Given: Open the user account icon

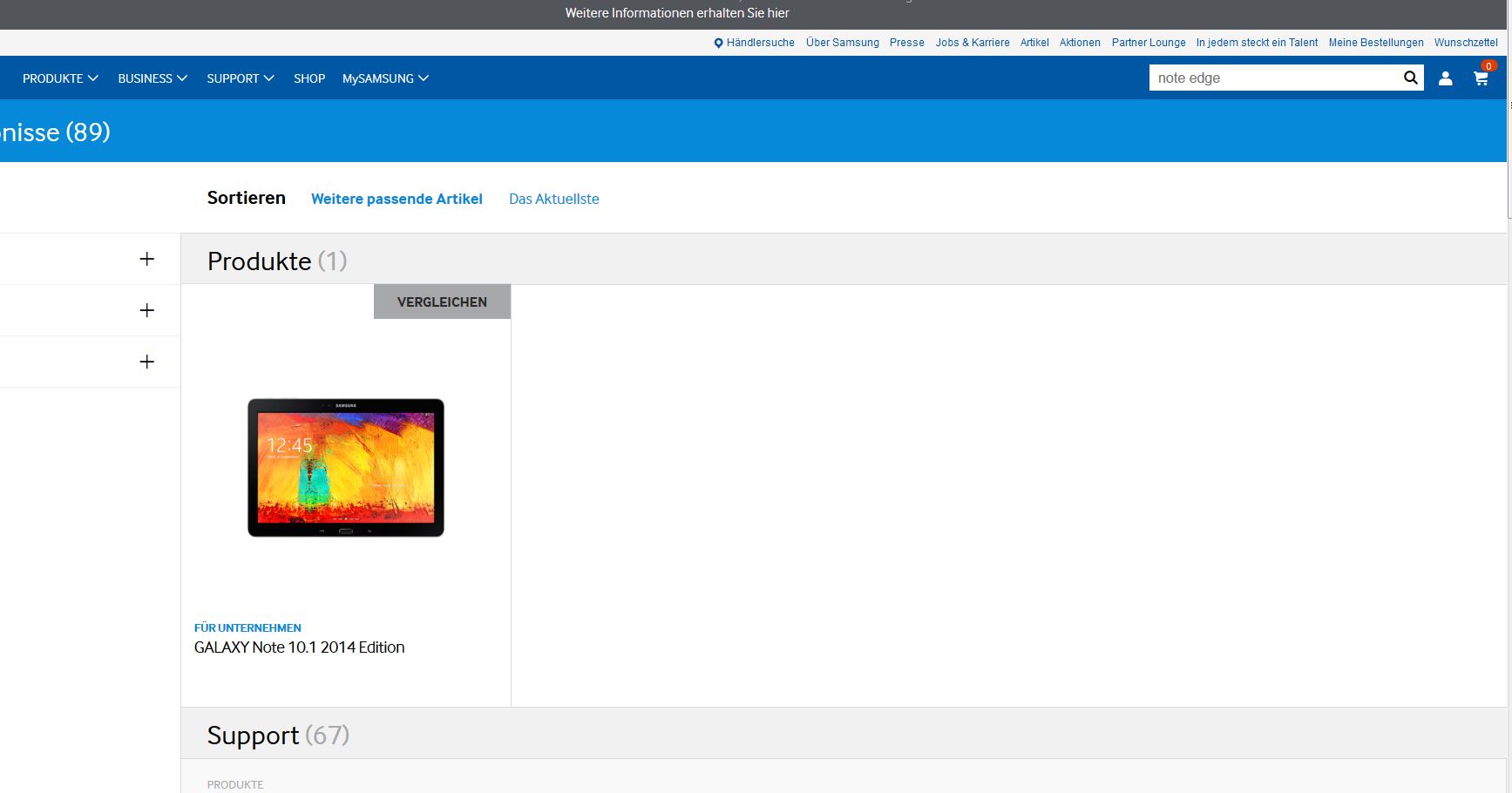Looking at the screenshot, I should (1445, 78).
